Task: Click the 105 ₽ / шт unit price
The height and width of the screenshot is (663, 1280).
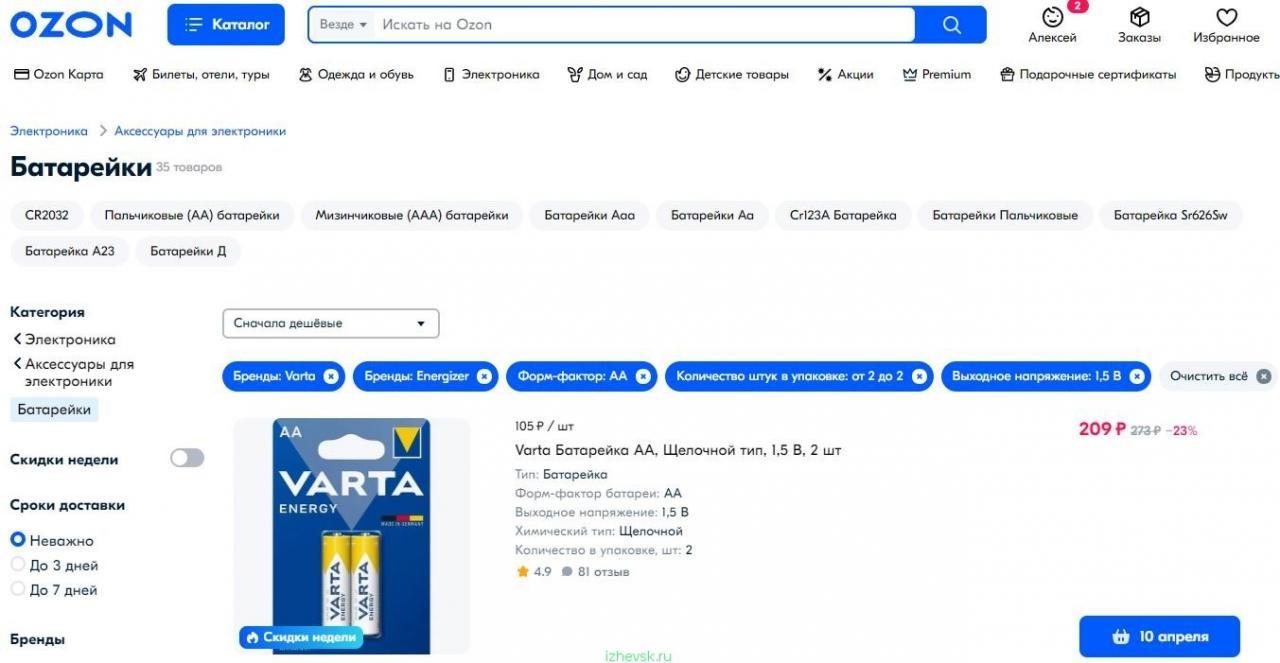Action: click(544, 426)
